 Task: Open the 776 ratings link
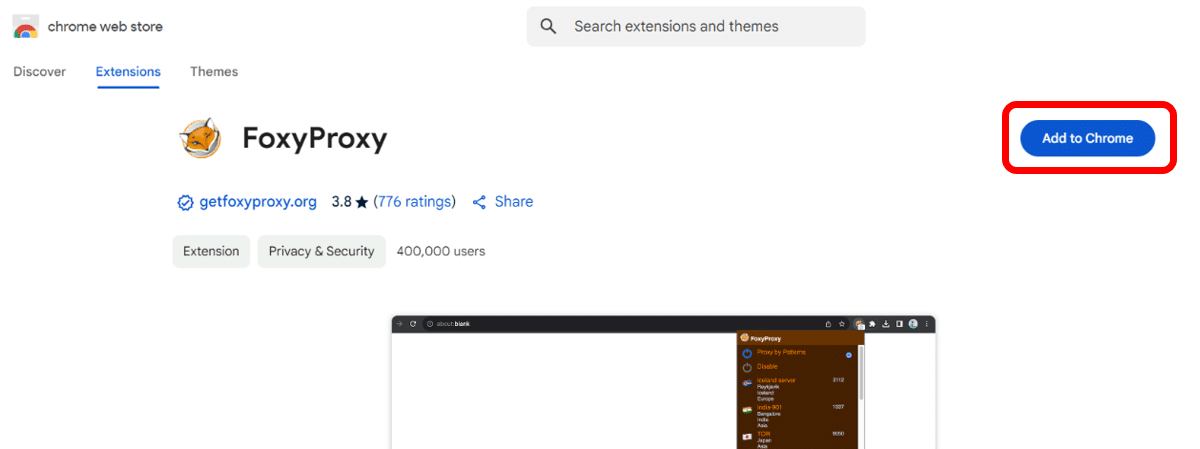coord(414,202)
